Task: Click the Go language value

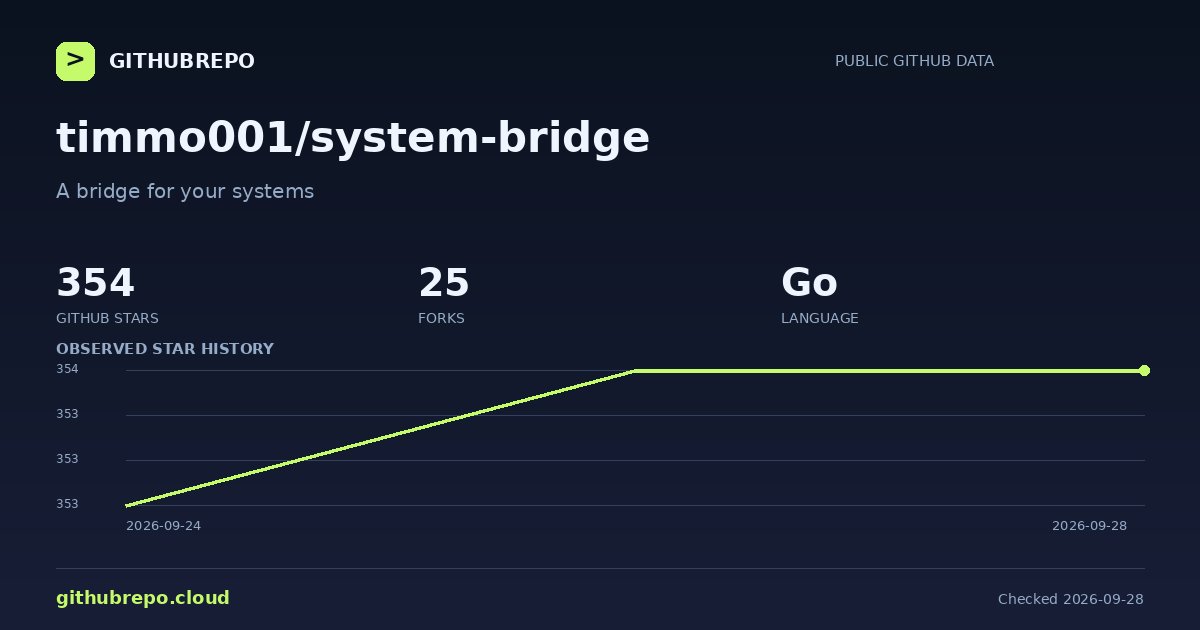Action: coord(809,283)
